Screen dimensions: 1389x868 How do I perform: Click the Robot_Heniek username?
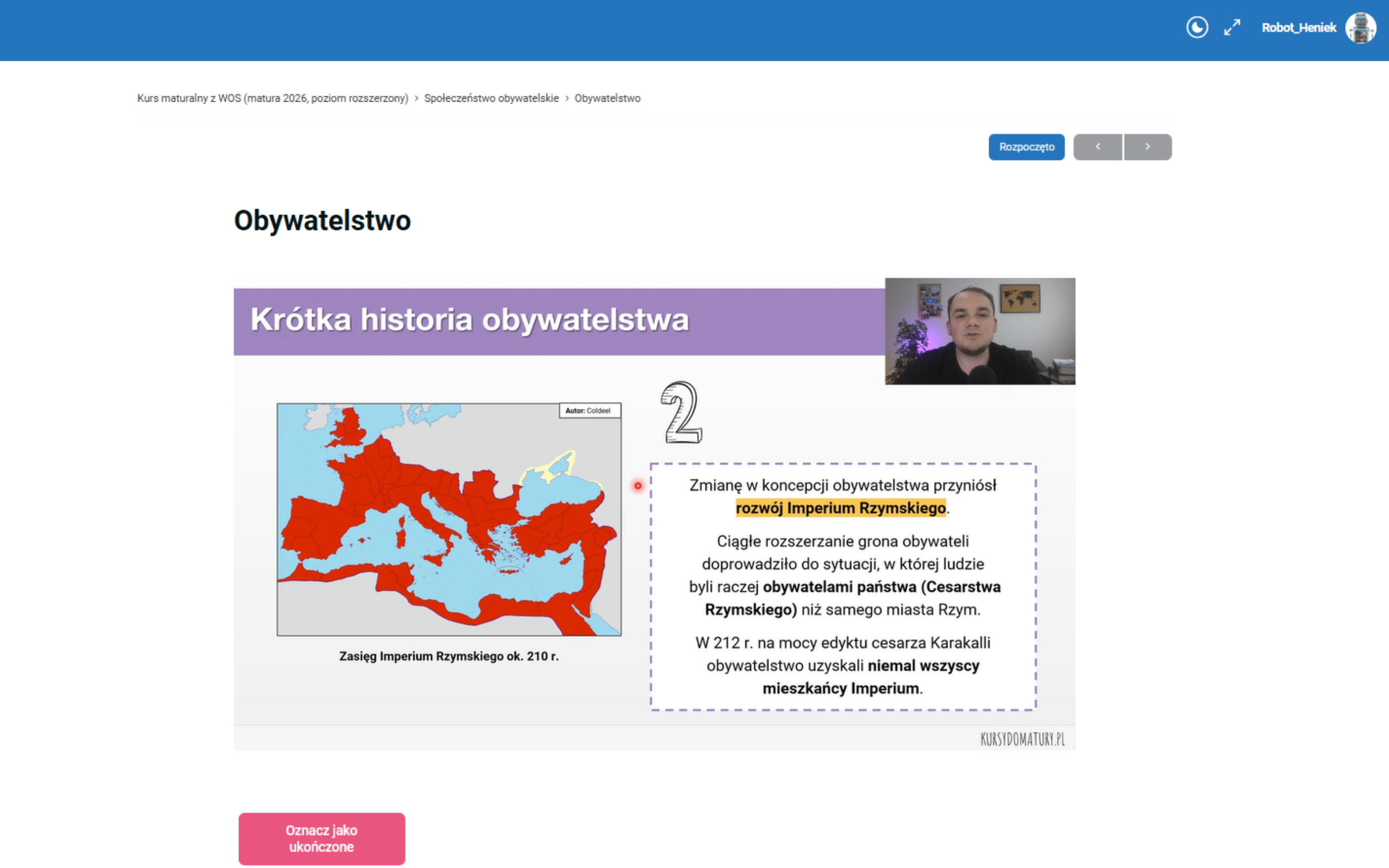click(x=1298, y=27)
